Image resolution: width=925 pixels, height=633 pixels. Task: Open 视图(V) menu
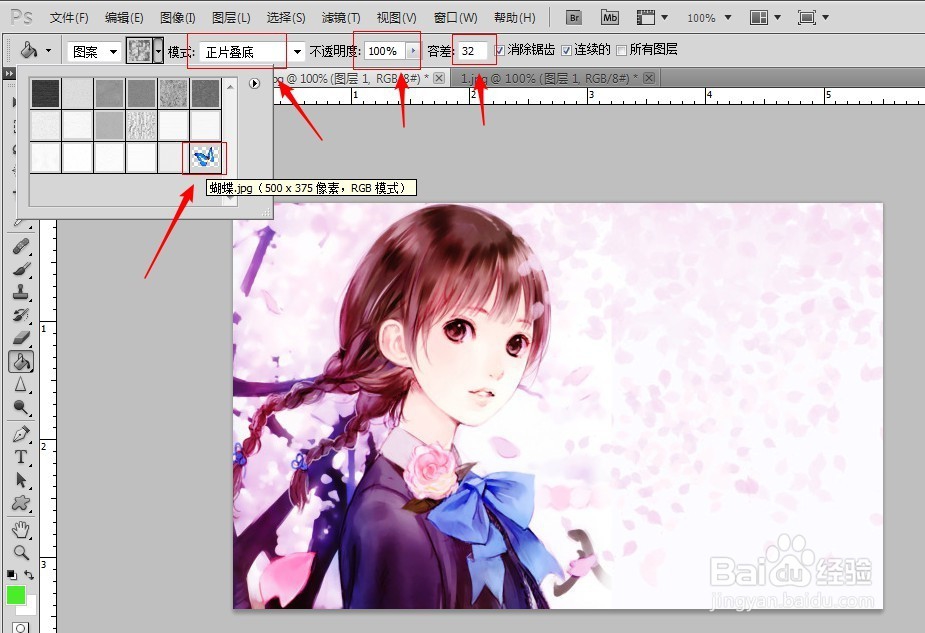click(396, 18)
